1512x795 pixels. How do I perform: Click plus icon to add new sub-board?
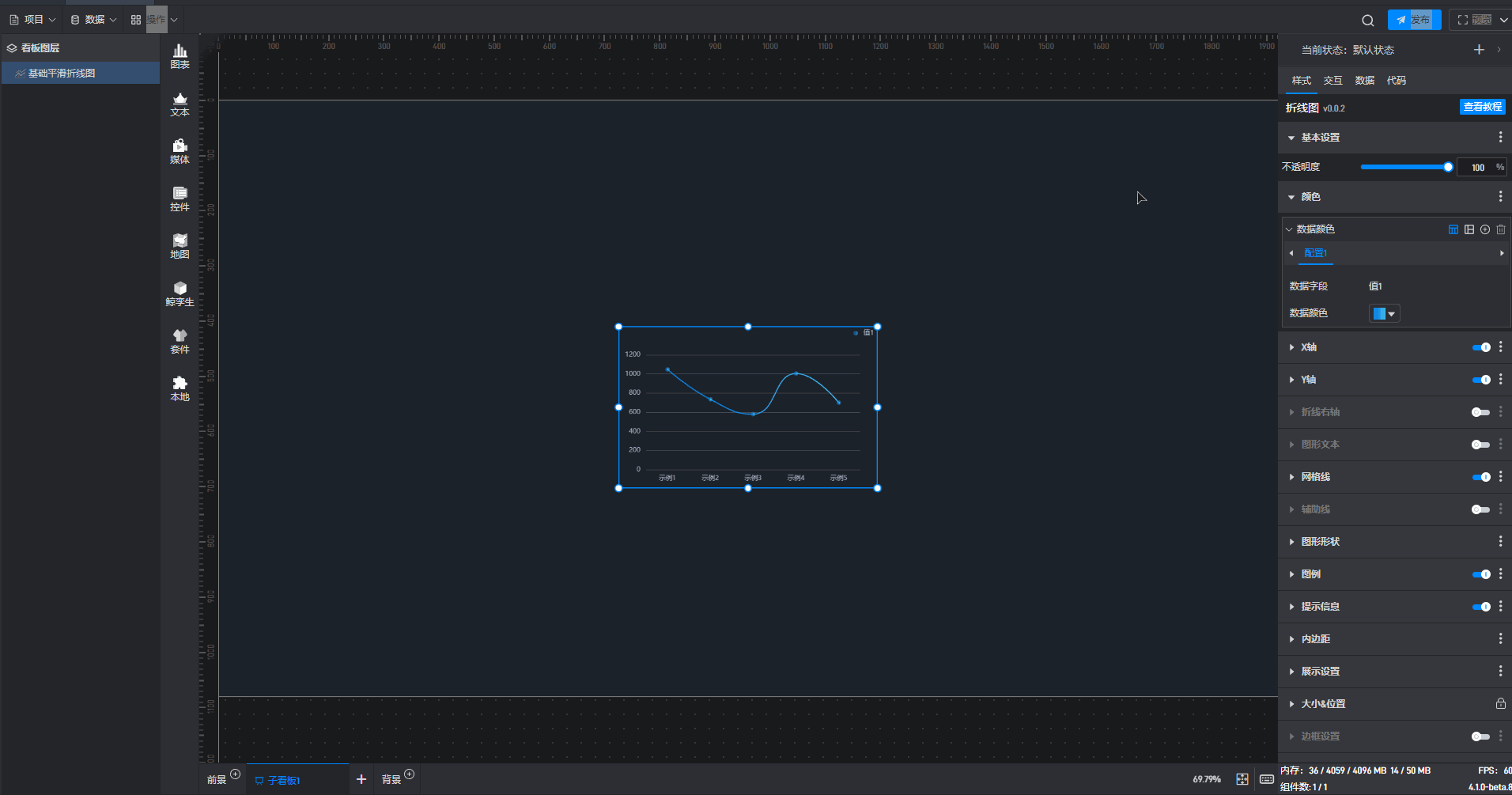coord(361,779)
